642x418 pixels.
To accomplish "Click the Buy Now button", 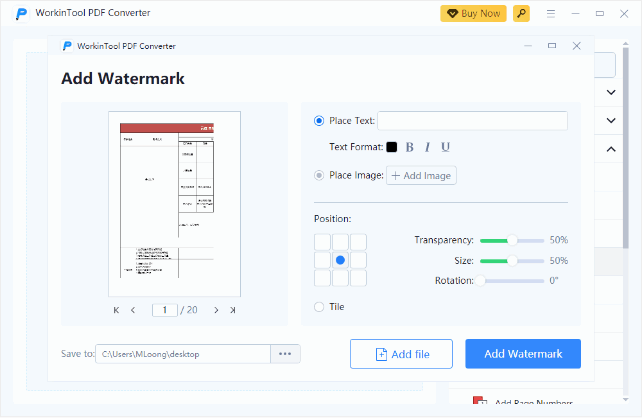I will [x=473, y=14].
